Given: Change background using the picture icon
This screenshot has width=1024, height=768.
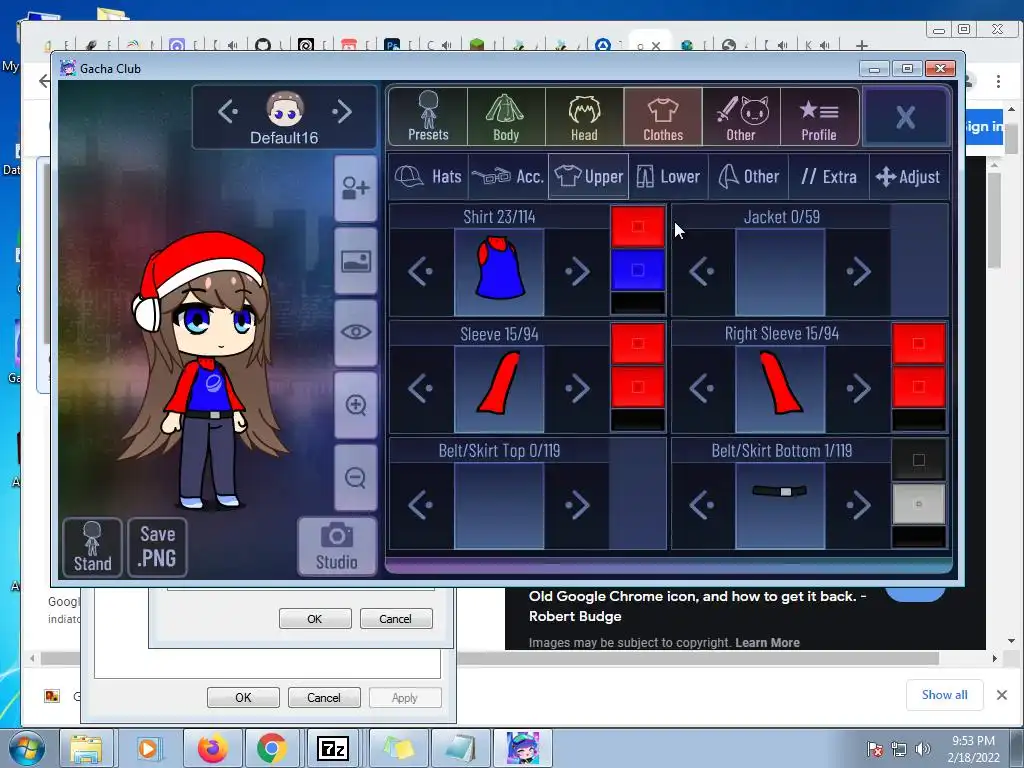Looking at the screenshot, I should coord(355,261).
